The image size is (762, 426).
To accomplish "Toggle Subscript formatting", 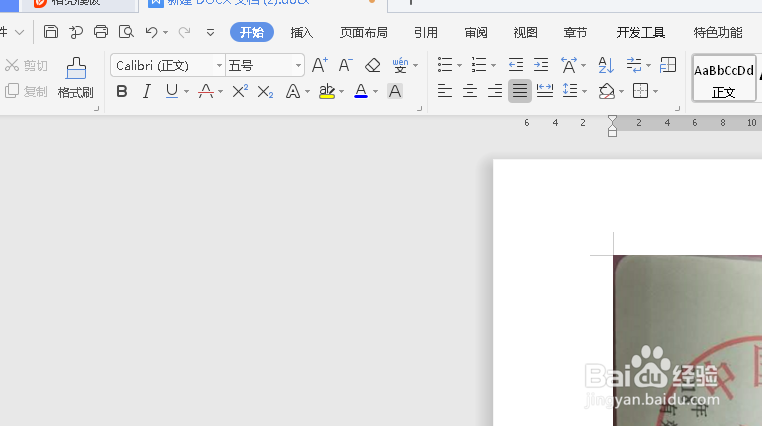I will pos(265,91).
